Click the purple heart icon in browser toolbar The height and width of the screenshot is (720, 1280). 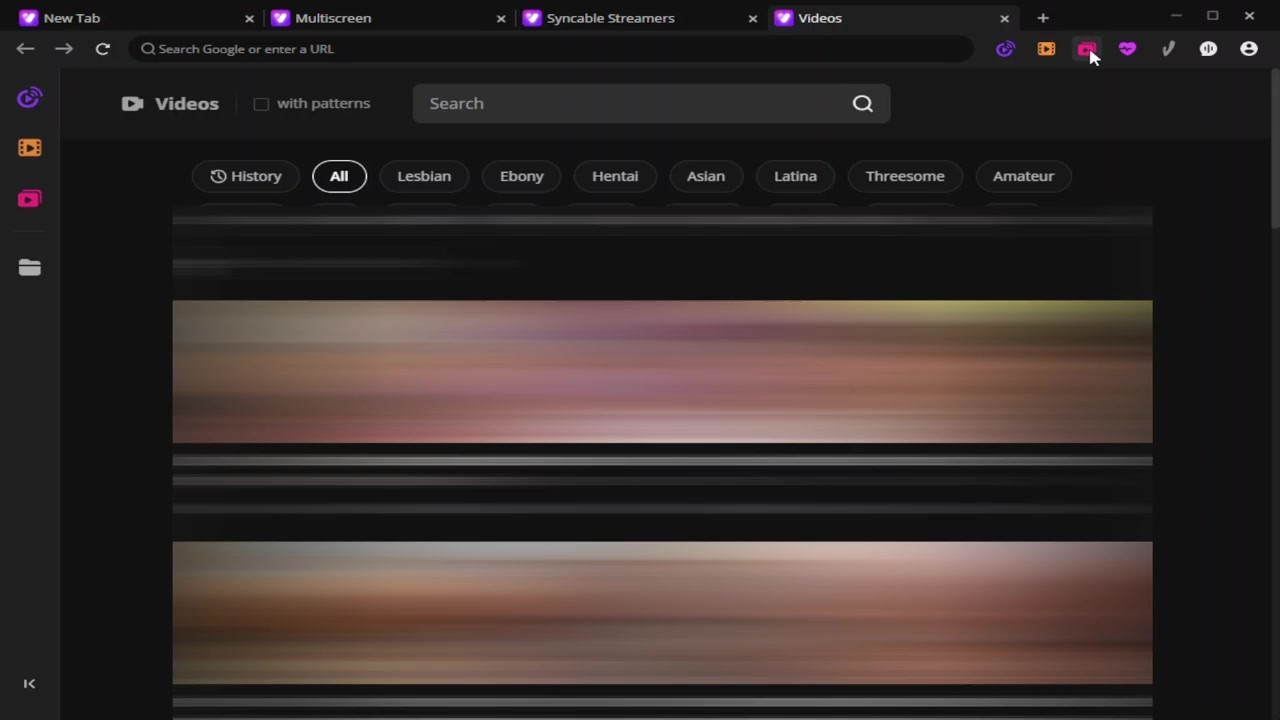click(x=1127, y=49)
